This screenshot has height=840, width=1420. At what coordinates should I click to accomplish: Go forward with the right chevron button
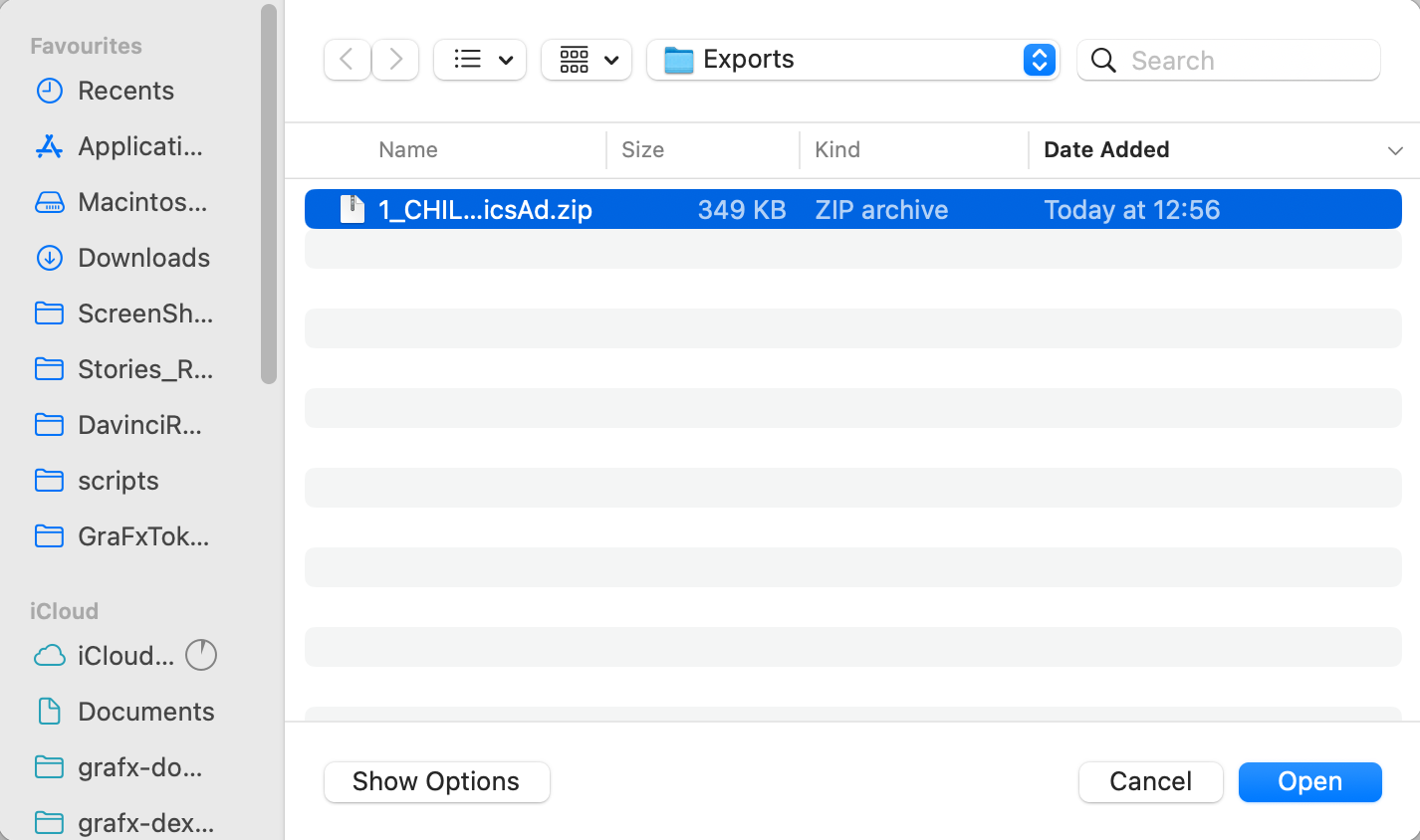[x=395, y=60]
